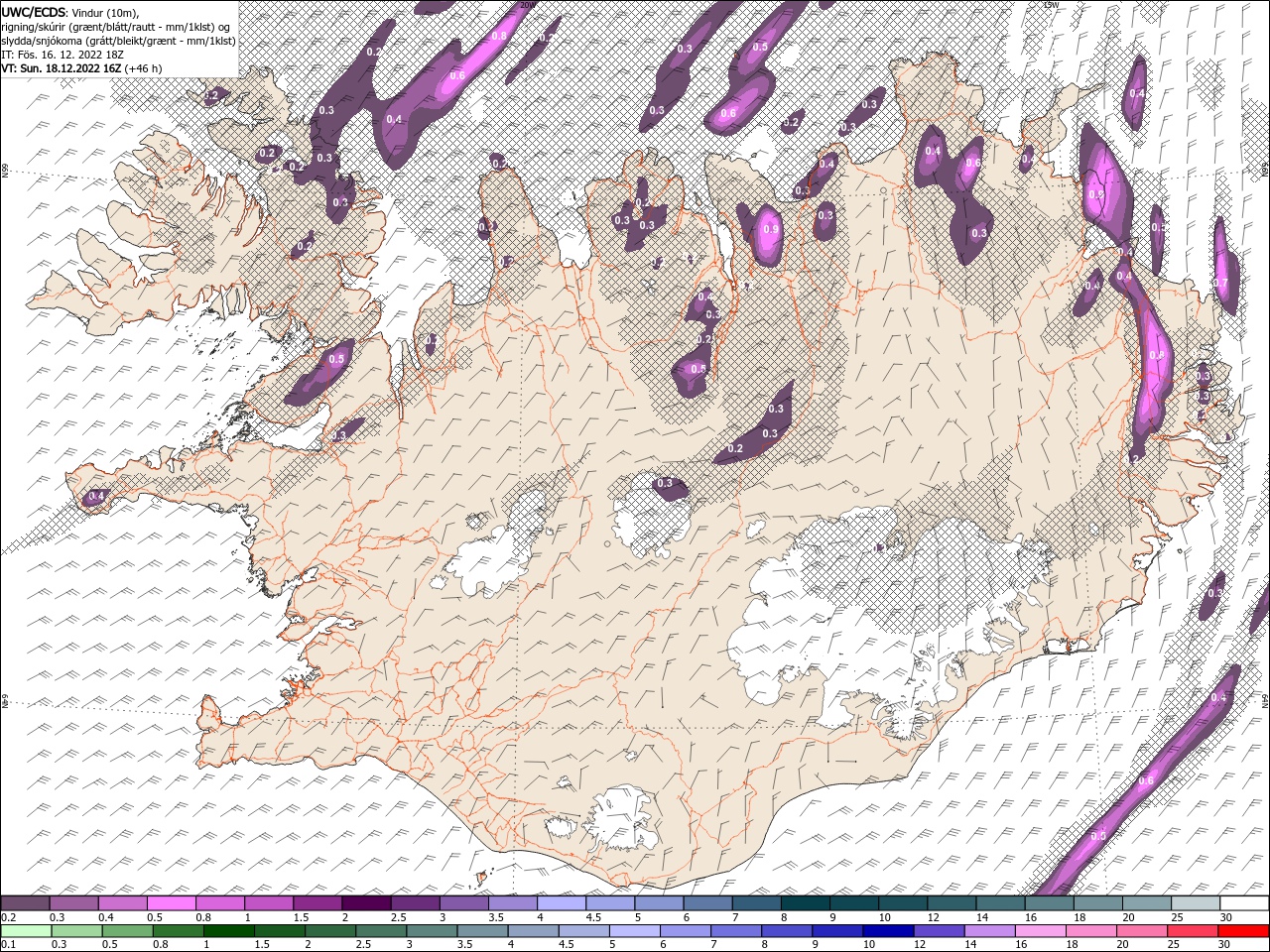Pick the 12 mm teal swatch in the snow legend

pos(952,903)
